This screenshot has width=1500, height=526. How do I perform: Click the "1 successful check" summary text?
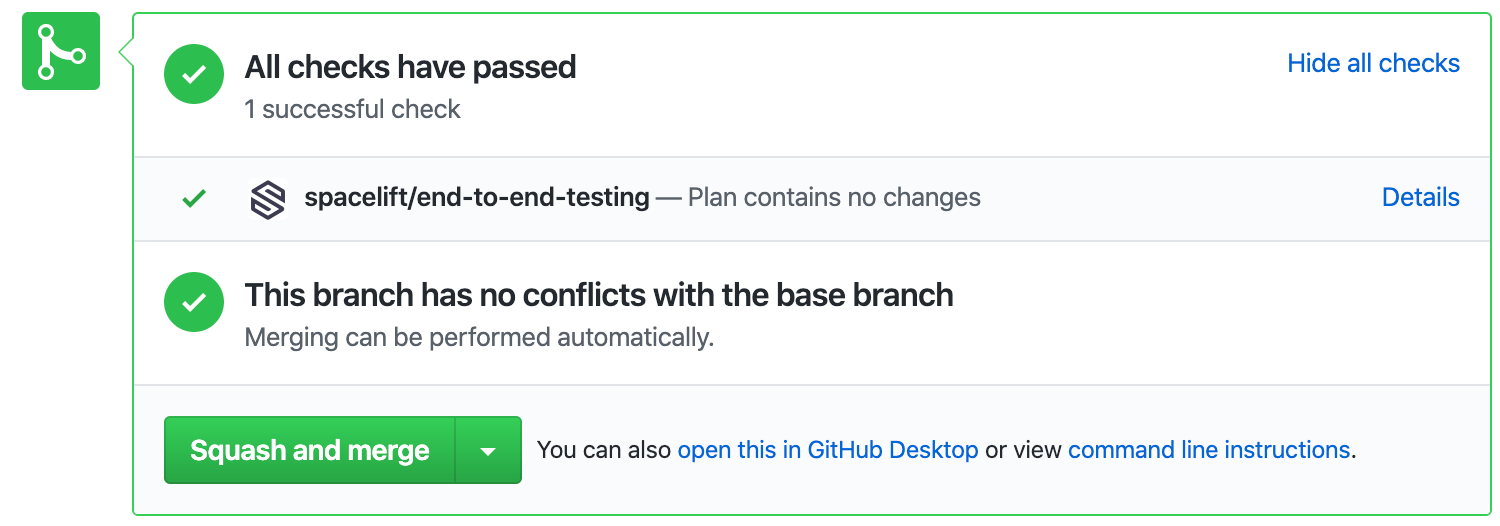coord(352,109)
